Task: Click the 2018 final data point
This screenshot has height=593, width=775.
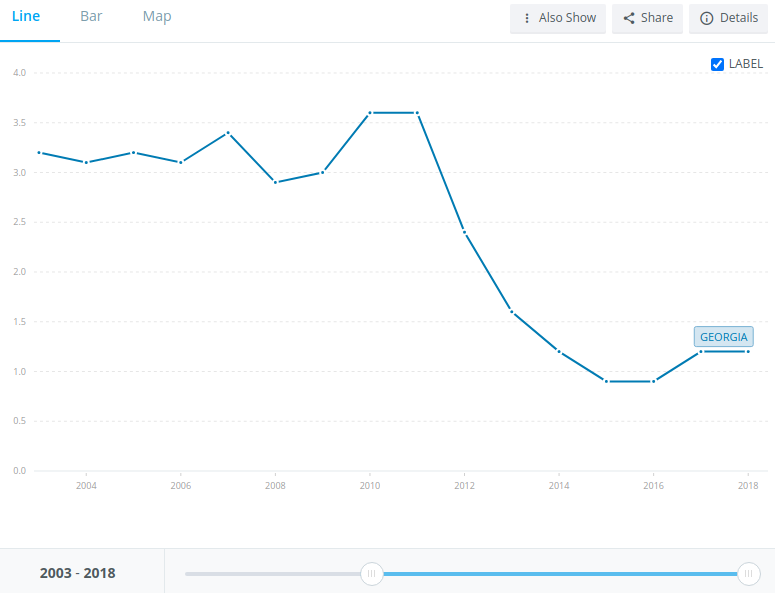Action: [747, 351]
